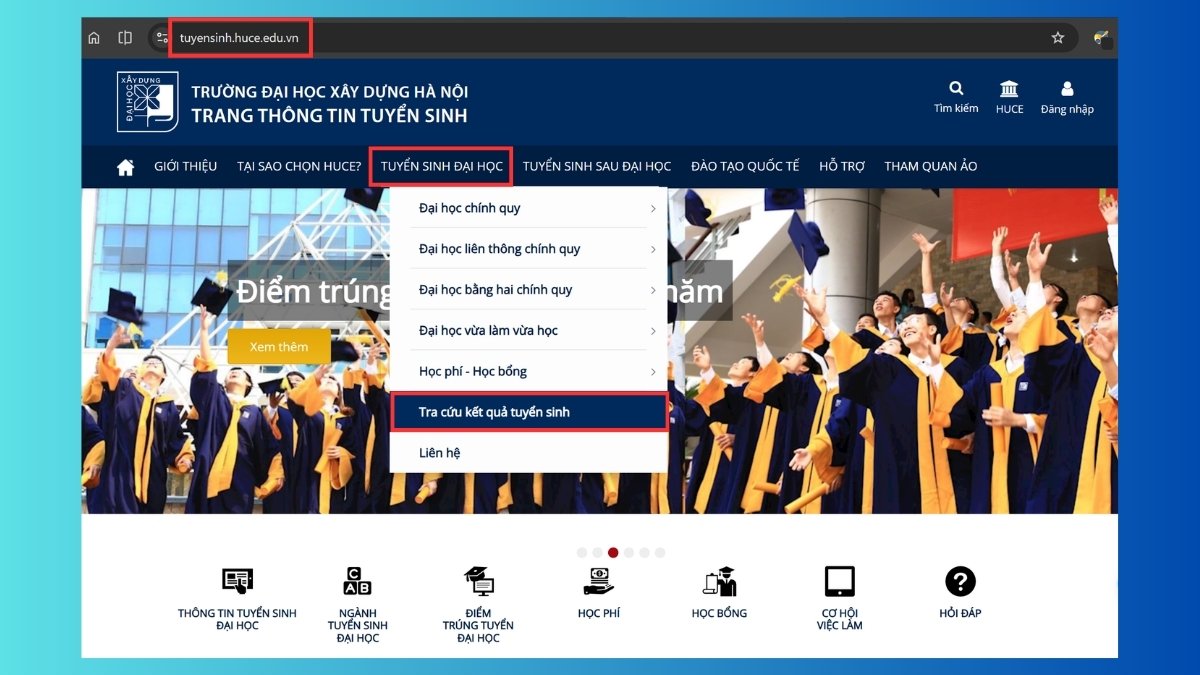Toggle the browser sidebar panel icon
Viewport: 1200px width, 675px height.
pos(125,38)
